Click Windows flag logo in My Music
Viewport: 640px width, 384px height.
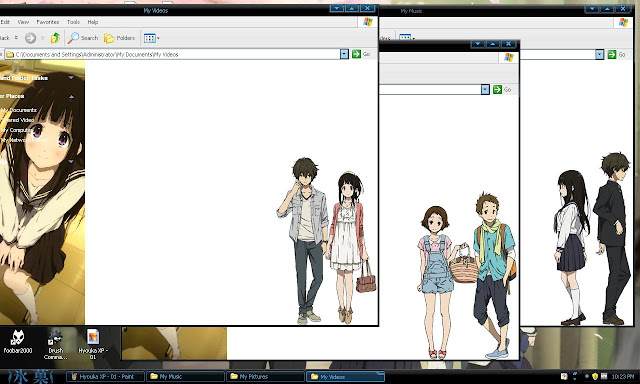[x=623, y=22]
